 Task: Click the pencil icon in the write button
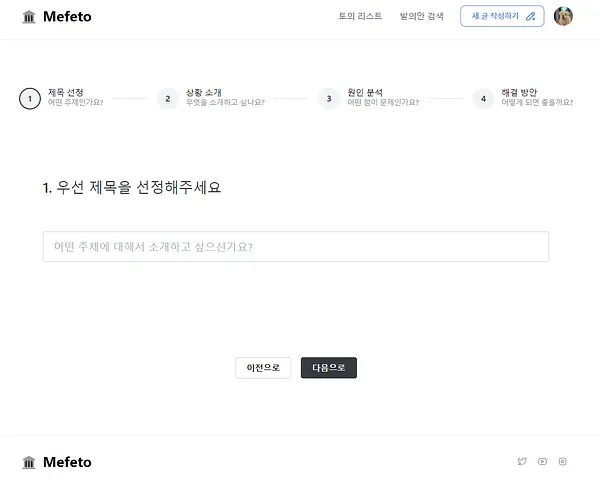531,16
